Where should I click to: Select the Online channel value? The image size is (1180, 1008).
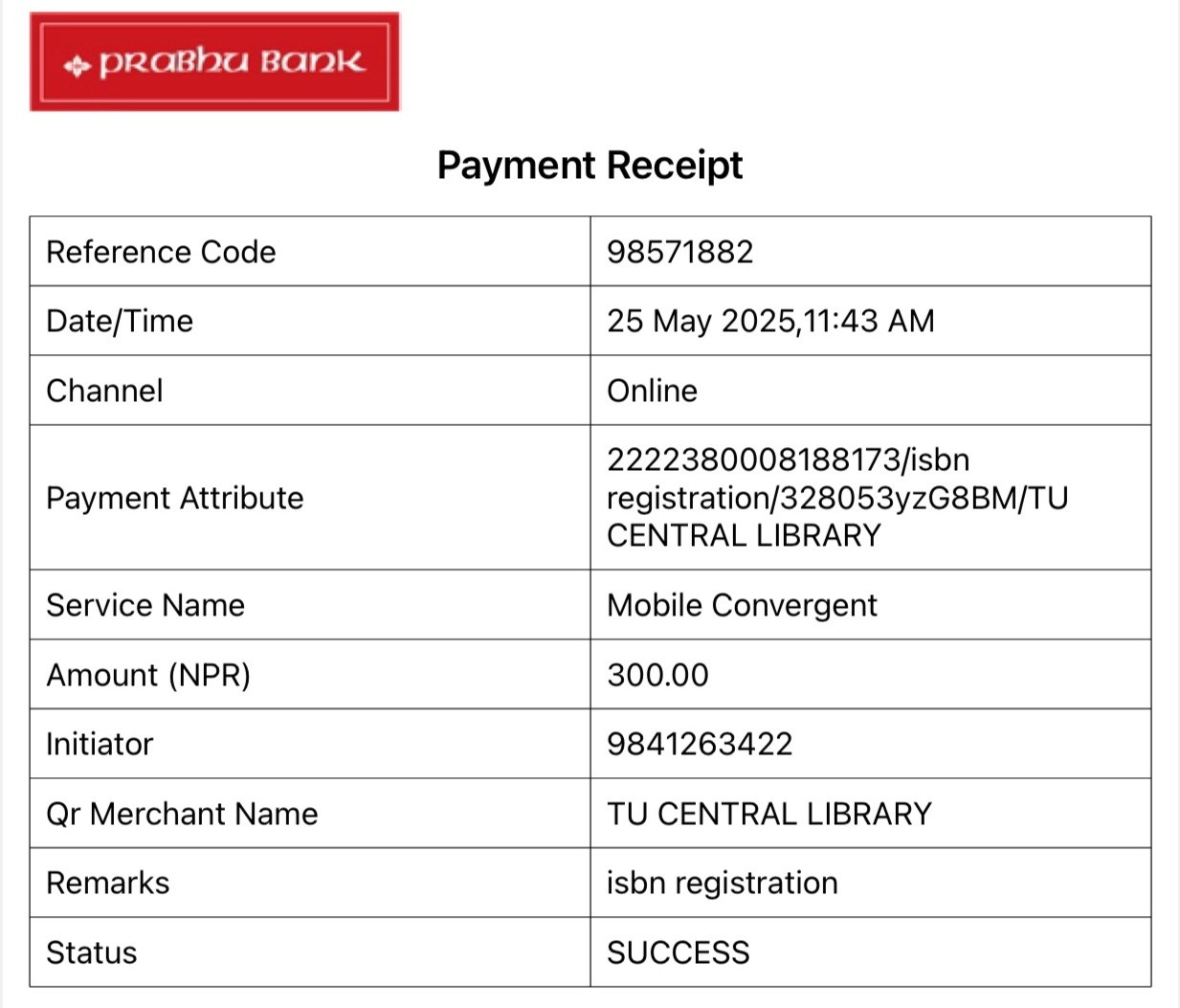652,391
